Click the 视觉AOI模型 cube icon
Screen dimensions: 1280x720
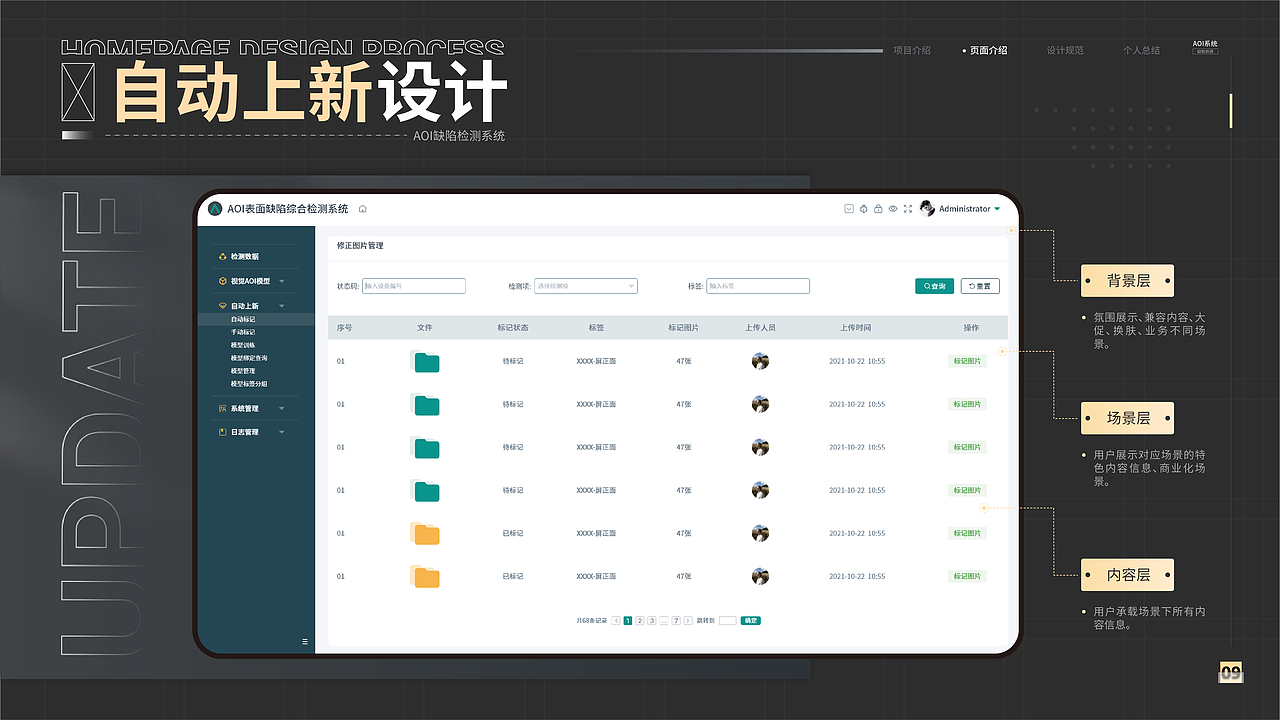point(222,281)
